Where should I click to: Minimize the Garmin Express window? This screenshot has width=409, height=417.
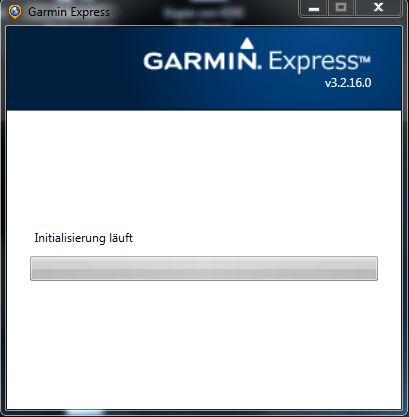[314, 9]
